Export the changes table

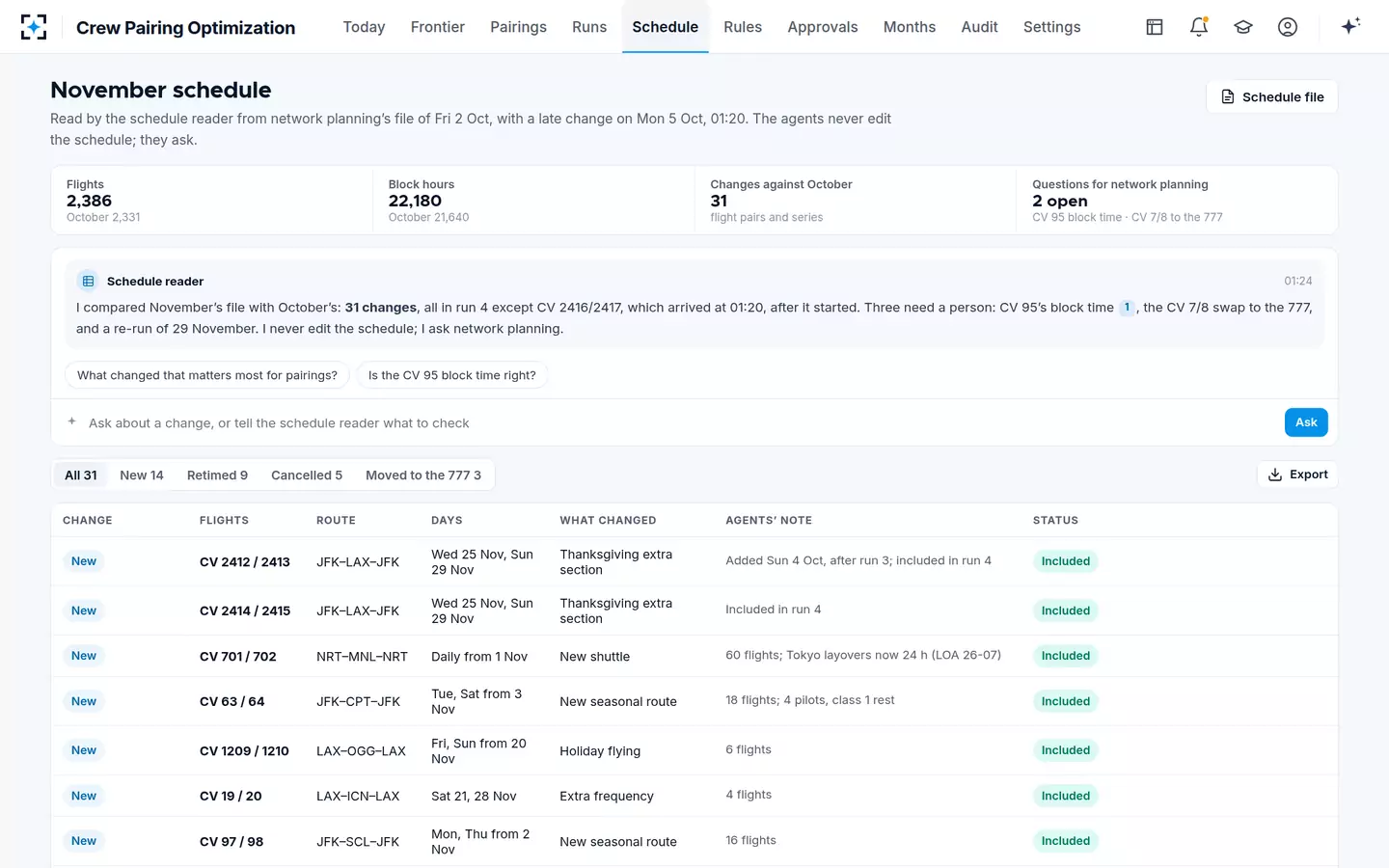(x=1297, y=475)
